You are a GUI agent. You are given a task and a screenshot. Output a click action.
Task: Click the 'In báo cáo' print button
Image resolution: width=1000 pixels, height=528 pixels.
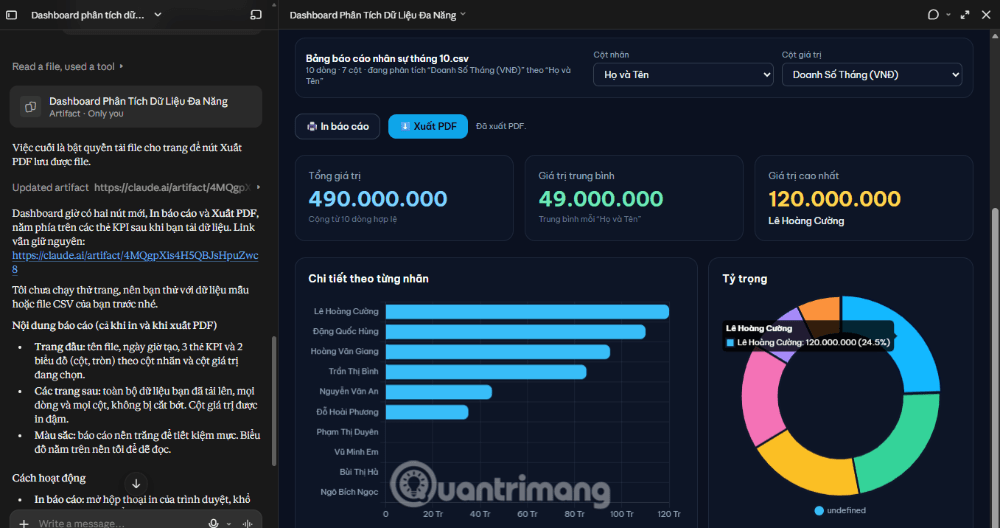point(337,126)
